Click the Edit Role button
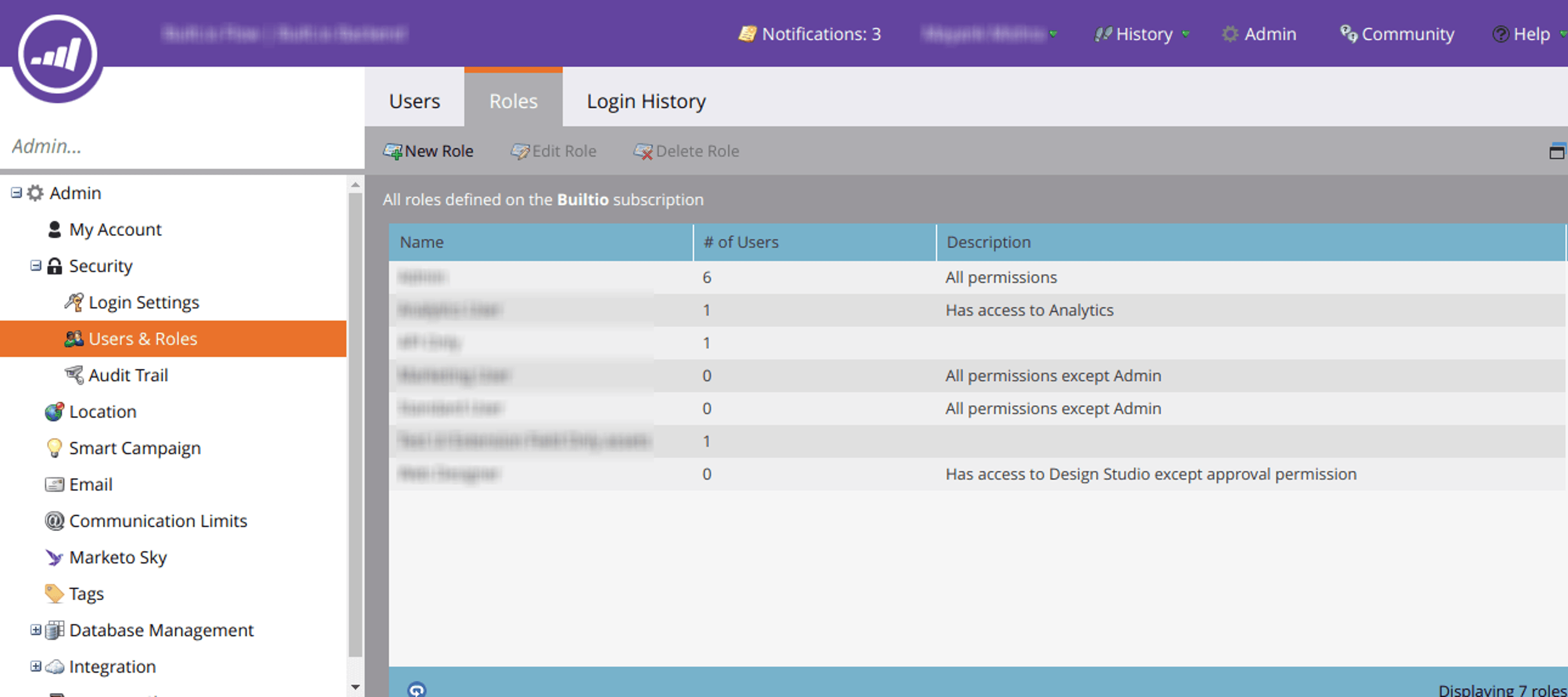The height and width of the screenshot is (697, 1568). click(x=553, y=151)
